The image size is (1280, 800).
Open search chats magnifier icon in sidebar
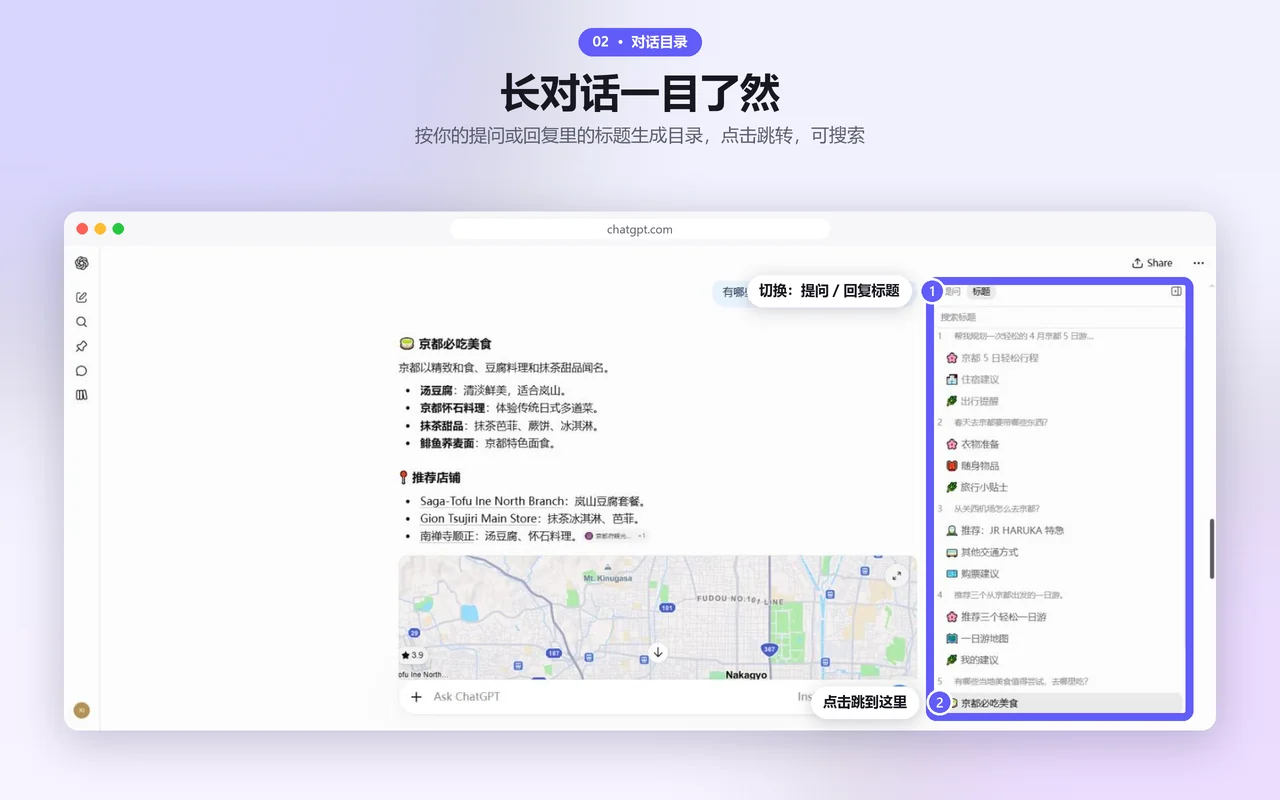tap(82, 322)
